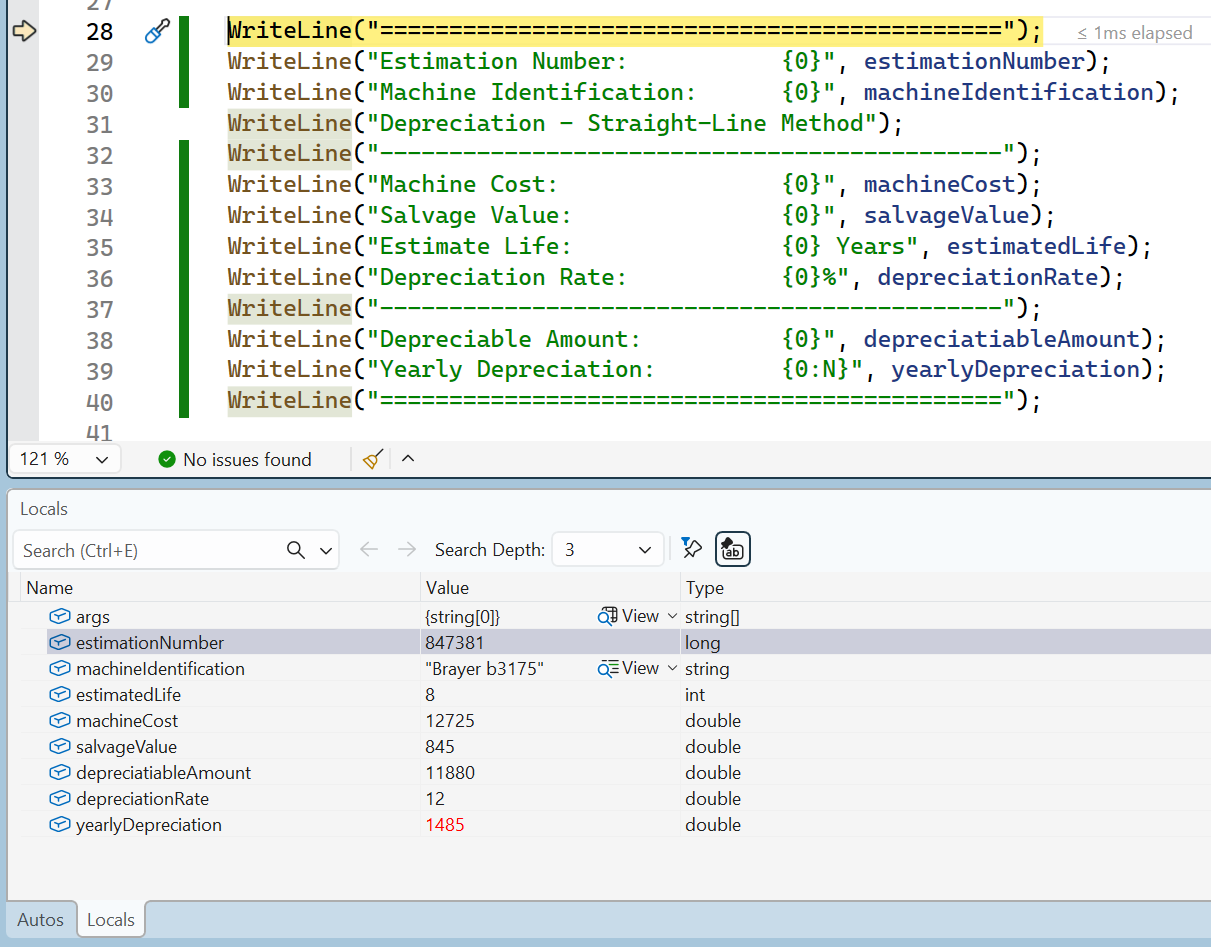The height and width of the screenshot is (947, 1211).
Task: Click line number 31 in the gutter
Action: (x=100, y=124)
